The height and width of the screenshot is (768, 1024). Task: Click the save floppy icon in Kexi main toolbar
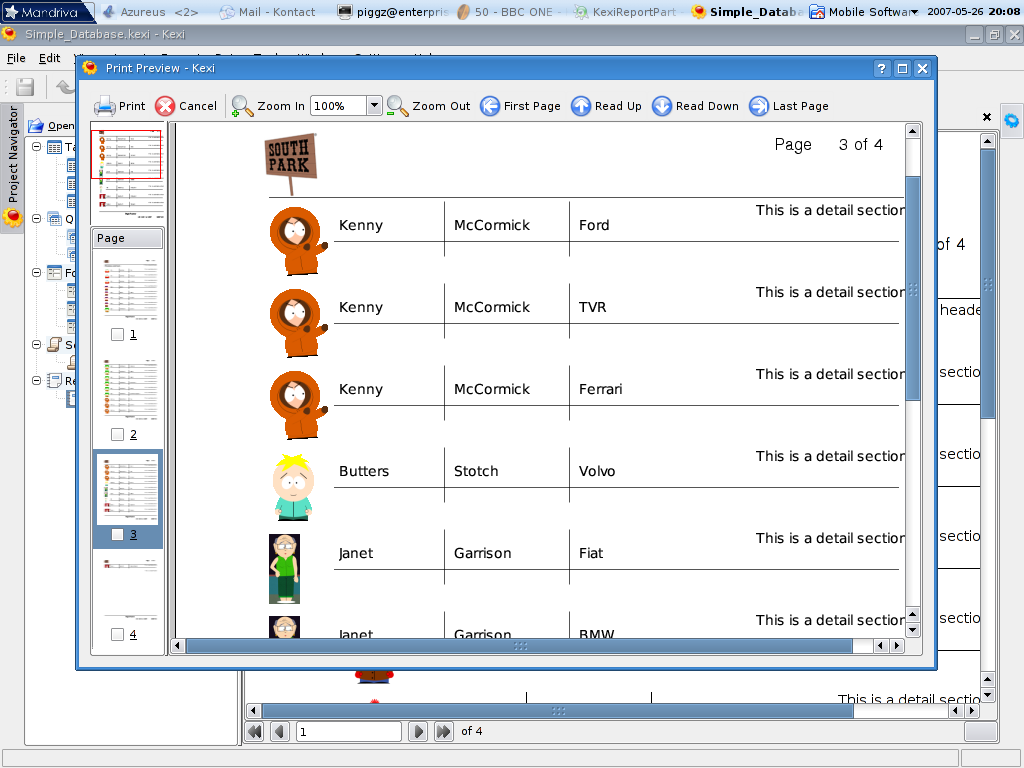pyautogui.click(x=25, y=87)
